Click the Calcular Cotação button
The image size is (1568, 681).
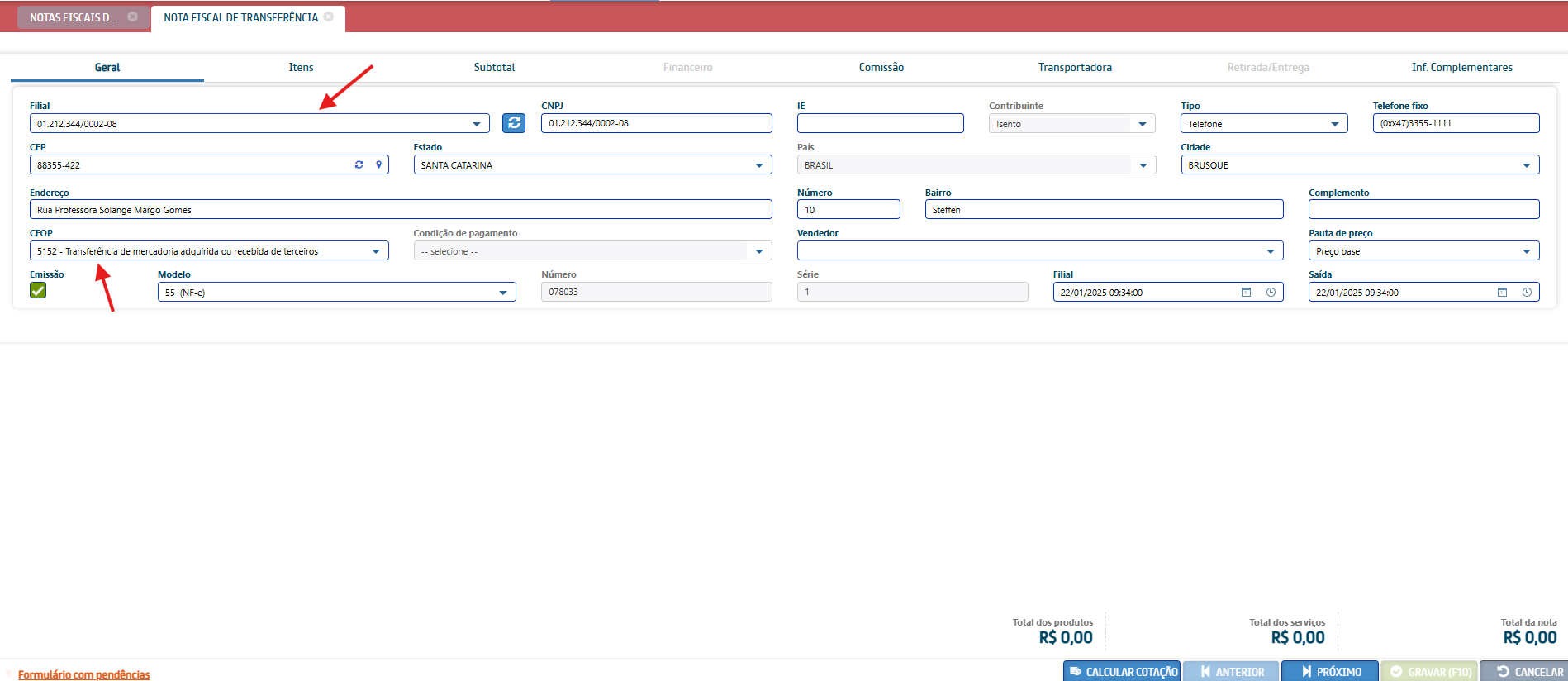1122,671
